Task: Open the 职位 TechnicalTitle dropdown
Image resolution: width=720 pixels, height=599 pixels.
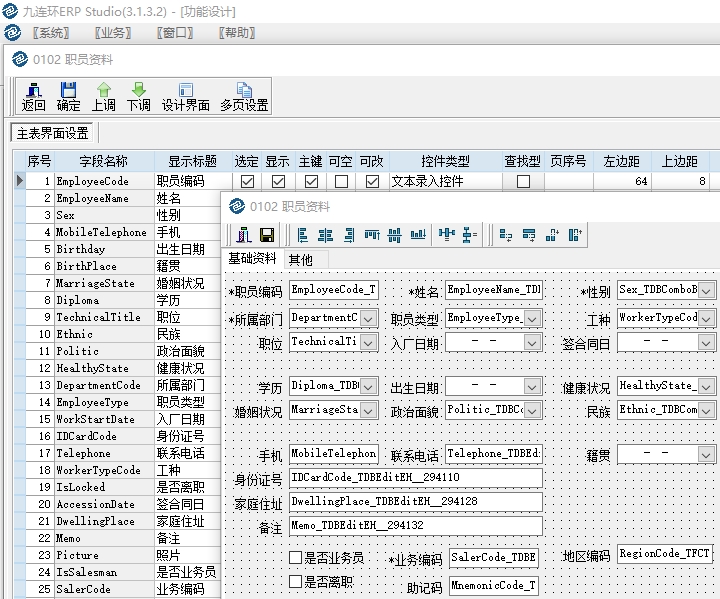Action: [x=368, y=342]
